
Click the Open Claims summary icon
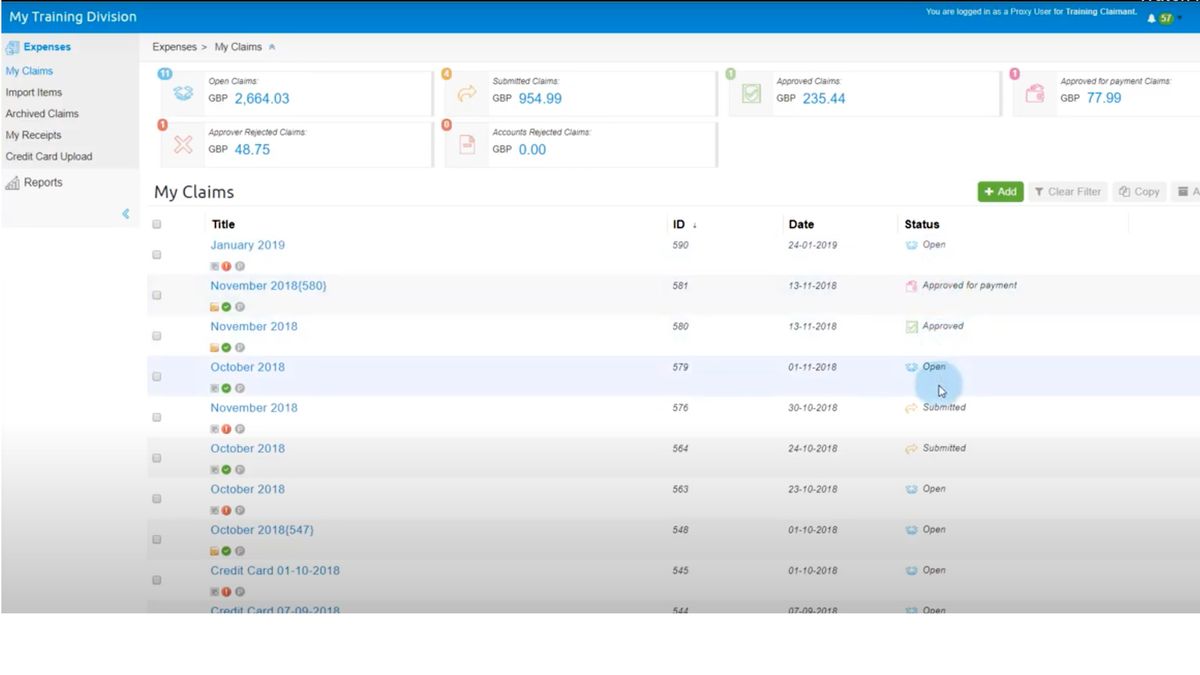pyautogui.click(x=182, y=92)
